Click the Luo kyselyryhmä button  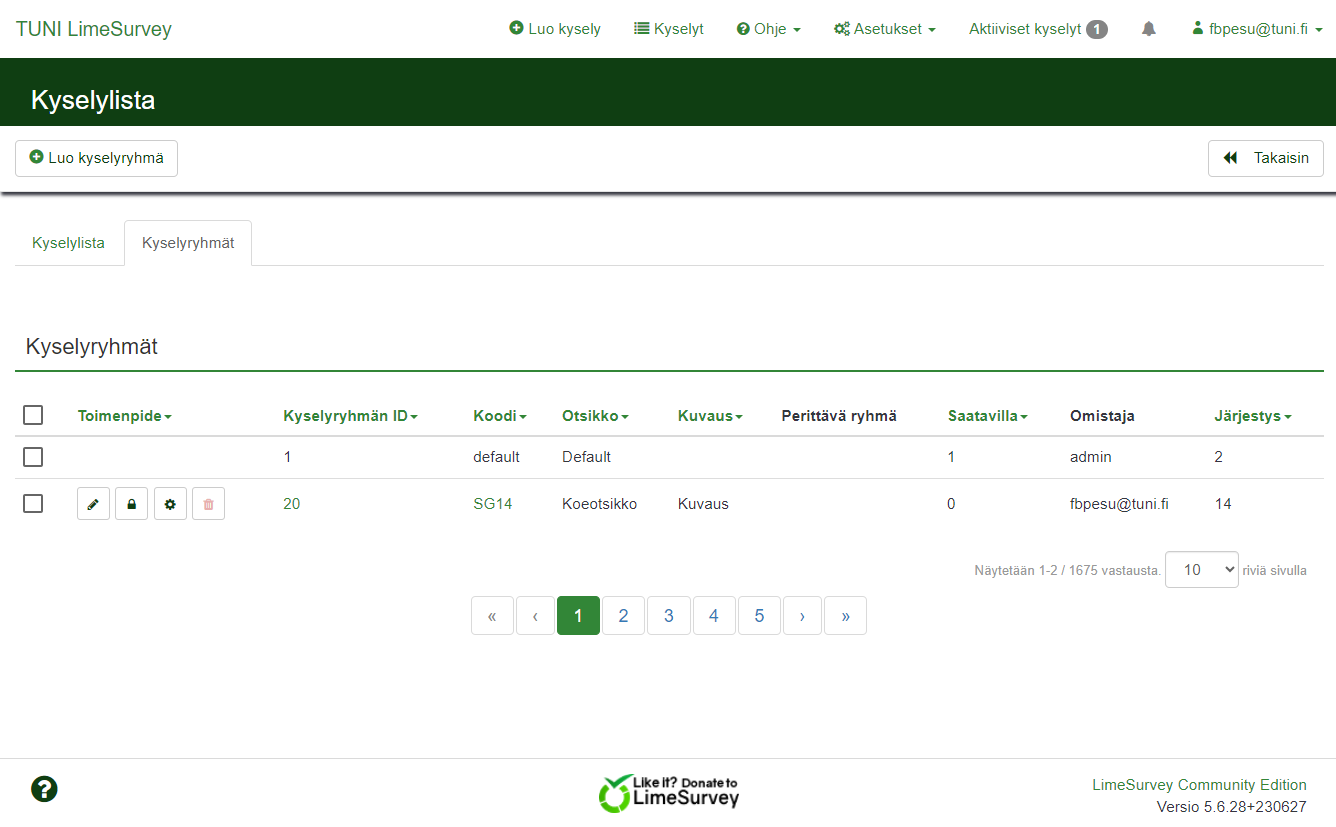click(96, 158)
